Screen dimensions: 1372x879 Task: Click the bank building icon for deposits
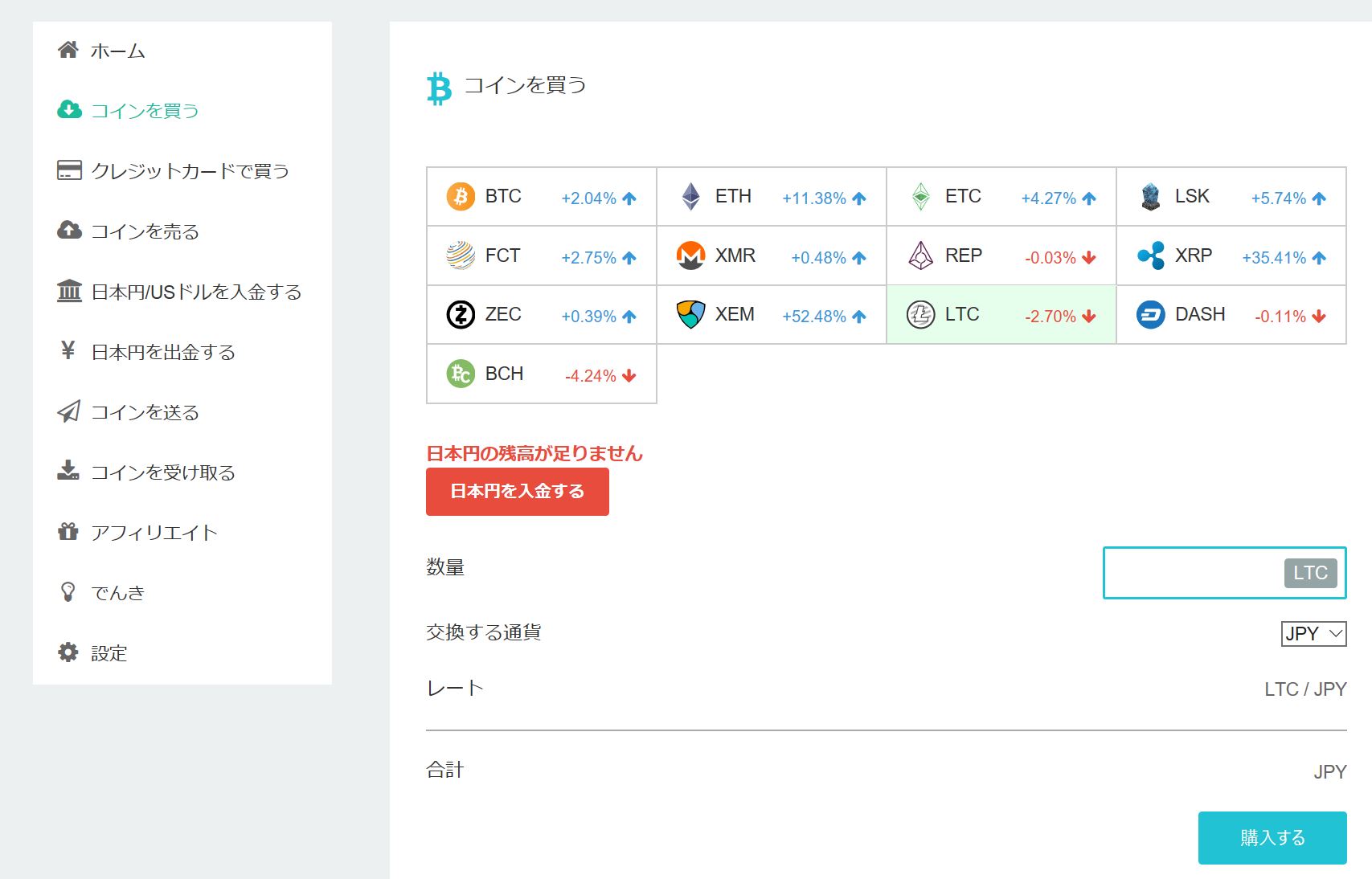pos(69,291)
